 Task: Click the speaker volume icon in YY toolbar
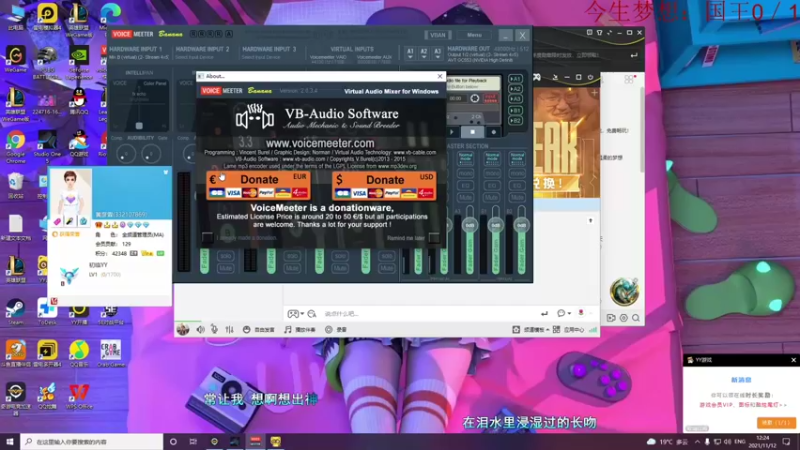(201, 330)
